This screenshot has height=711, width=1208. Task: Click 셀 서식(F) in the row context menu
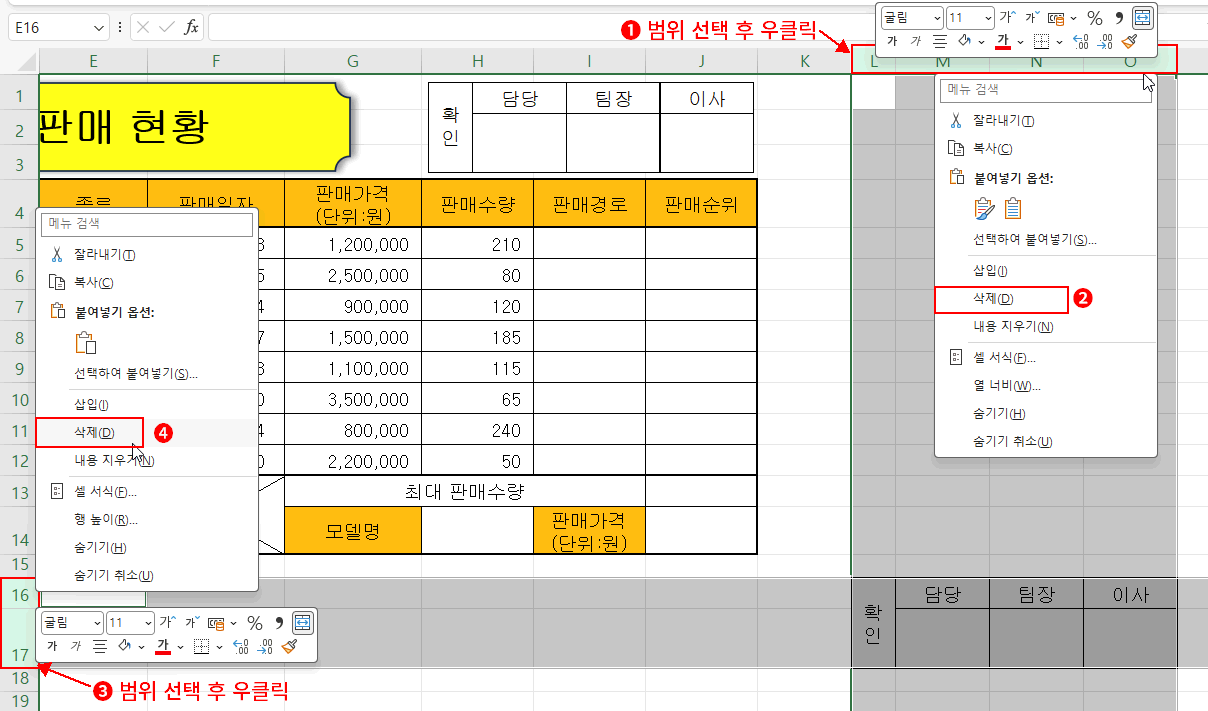105,492
